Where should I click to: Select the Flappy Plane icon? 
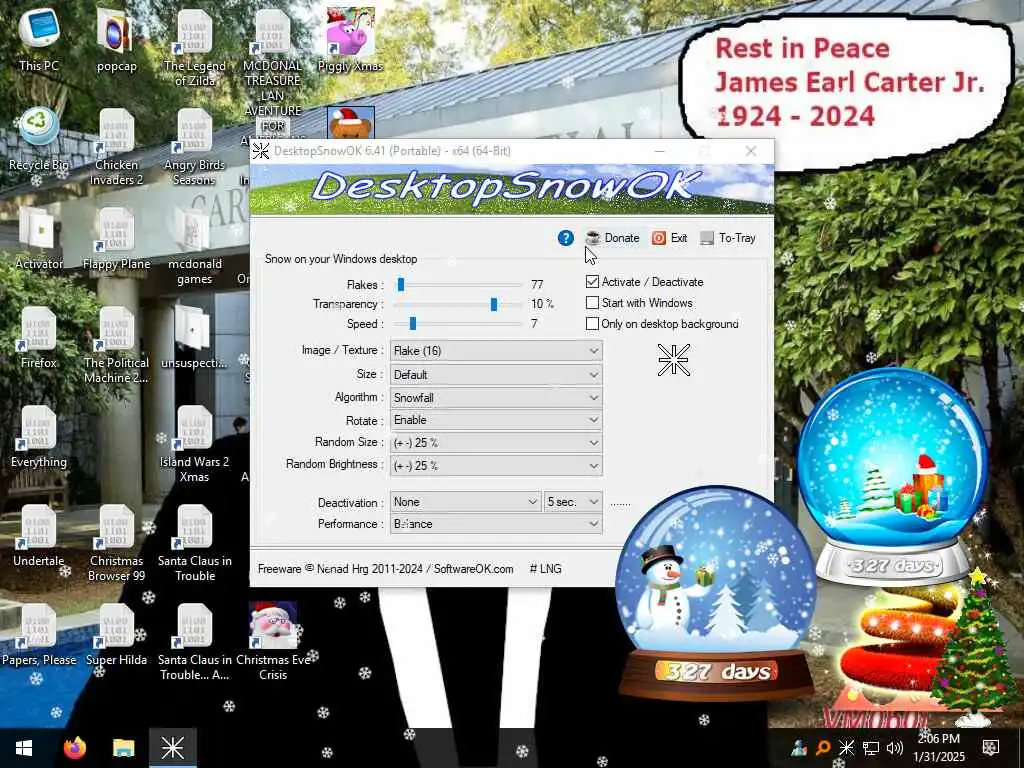116,238
